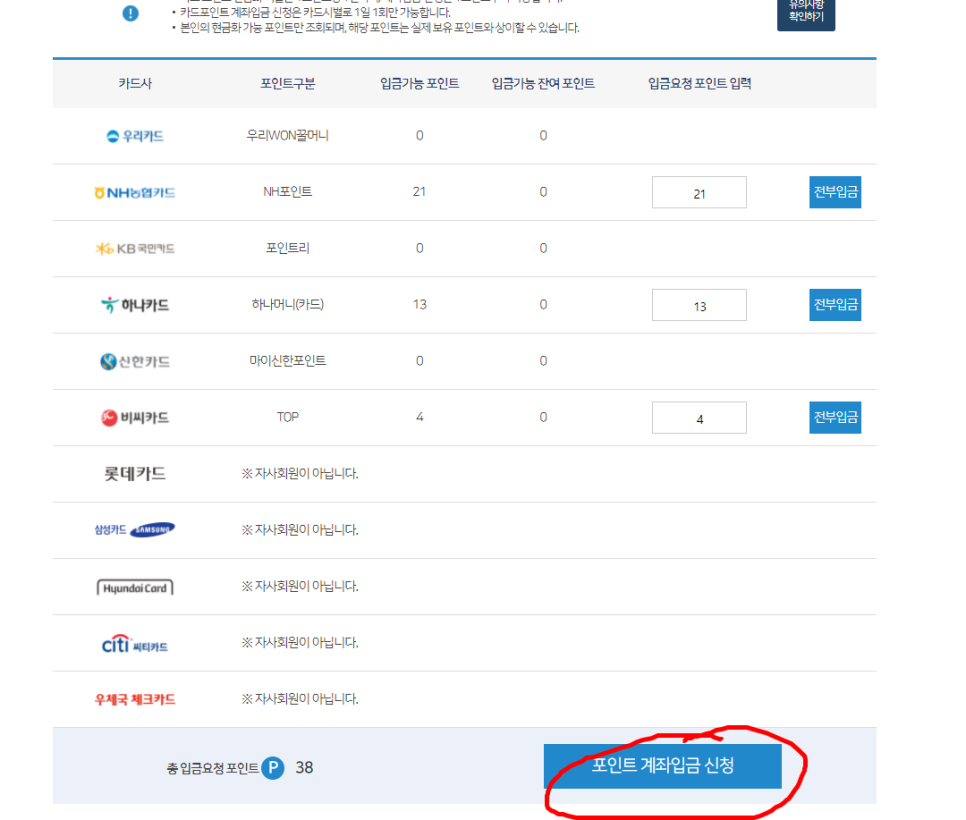Click the NH농협카드 logo
Viewport: 966px width, 820px height.
[x=135, y=193]
